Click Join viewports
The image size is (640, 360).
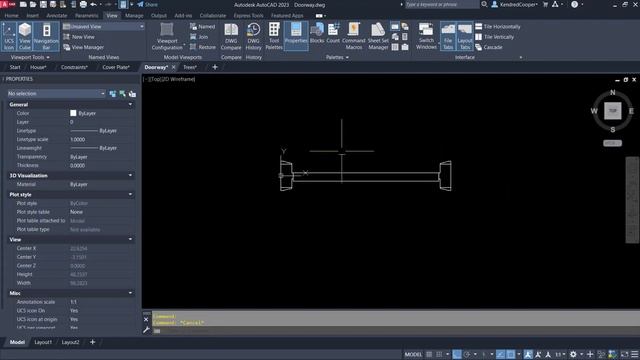point(199,37)
